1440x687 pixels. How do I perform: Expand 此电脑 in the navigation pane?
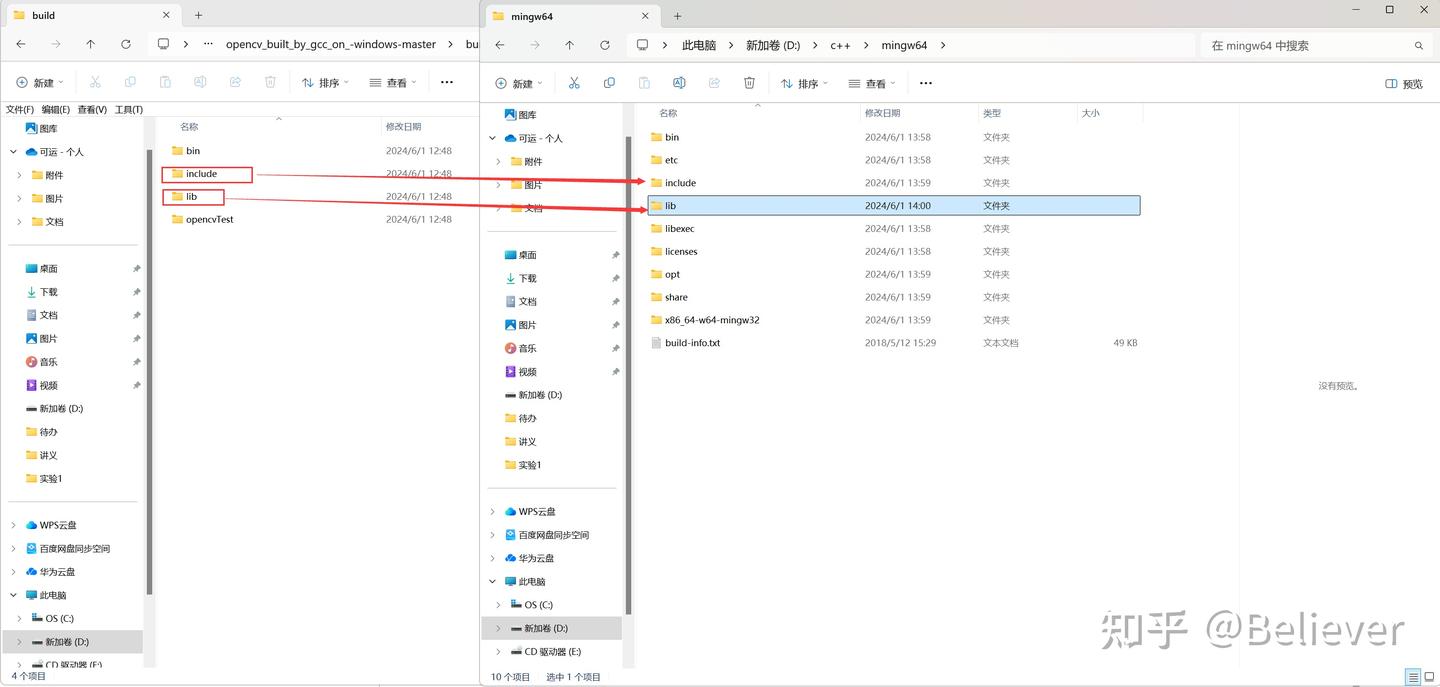click(491, 581)
